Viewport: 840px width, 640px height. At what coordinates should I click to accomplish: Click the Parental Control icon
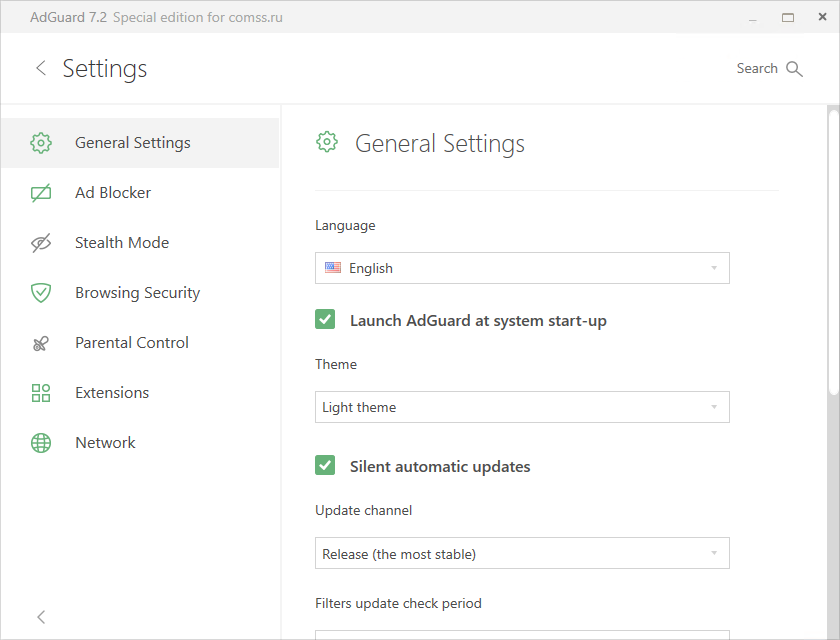coord(41,343)
